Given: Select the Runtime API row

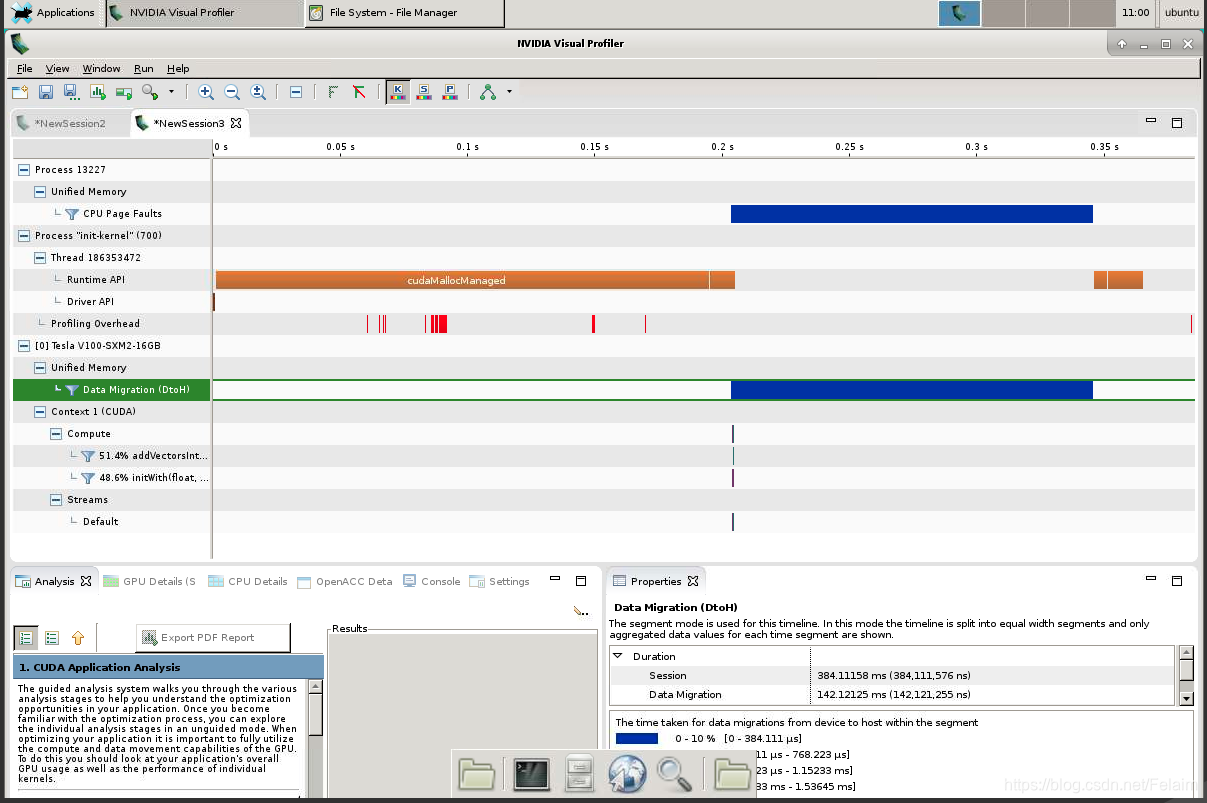Looking at the screenshot, I should tap(111, 280).
